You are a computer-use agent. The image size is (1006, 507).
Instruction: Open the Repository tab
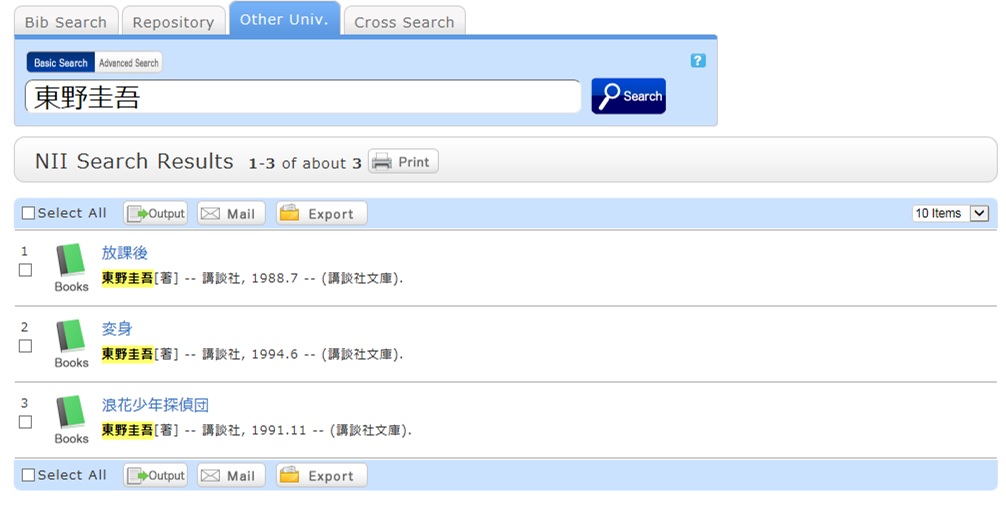click(173, 22)
